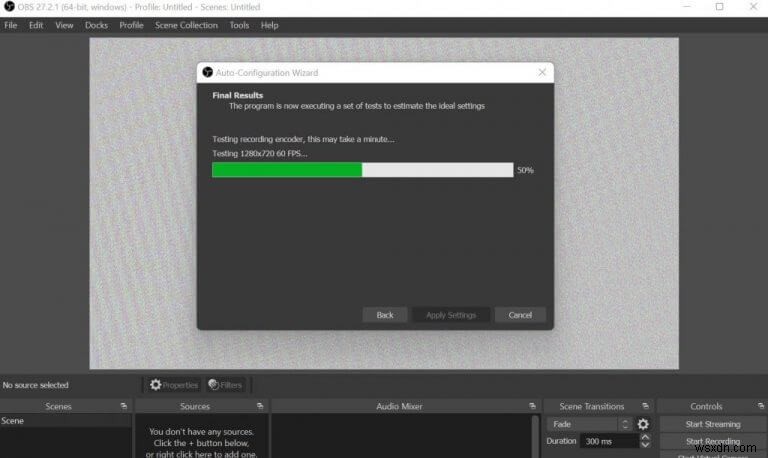Open the Scene Collection menu
The width and height of the screenshot is (768, 458).
pyautogui.click(x=186, y=25)
